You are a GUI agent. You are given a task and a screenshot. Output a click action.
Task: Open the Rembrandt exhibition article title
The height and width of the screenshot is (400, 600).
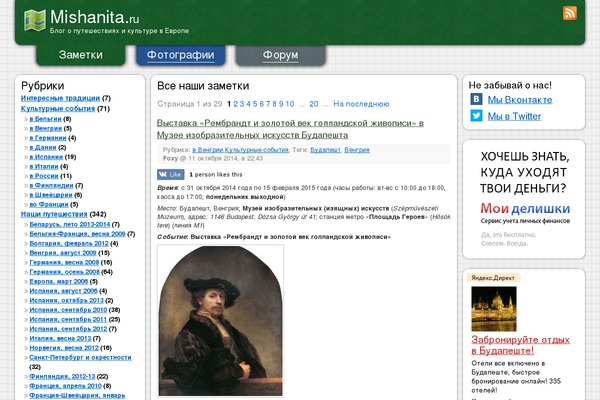pyautogui.click(x=290, y=129)
